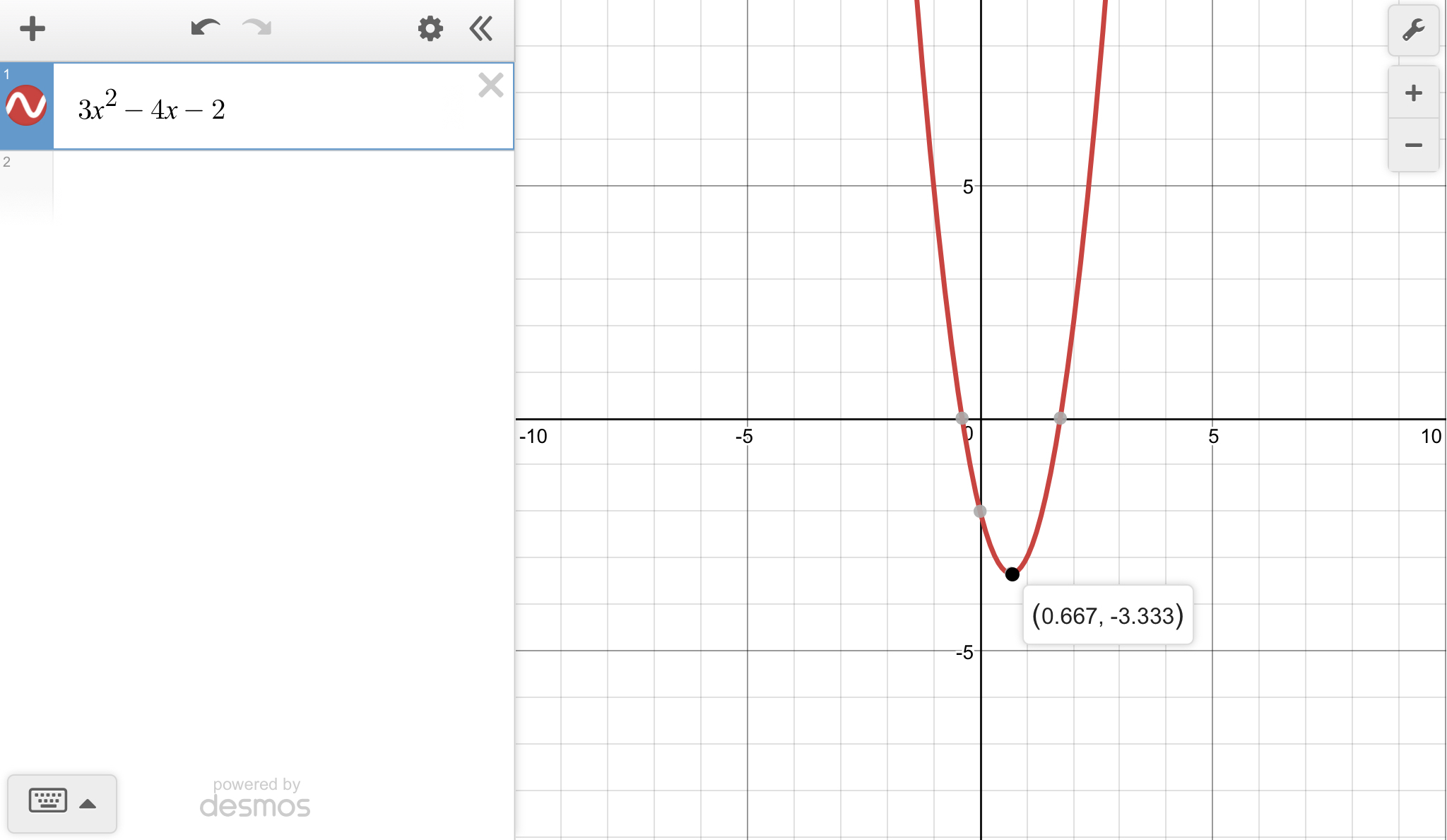1447x840 pixels.
Task: Click the y-intercept gray point
Action: (x=980, y=511)
